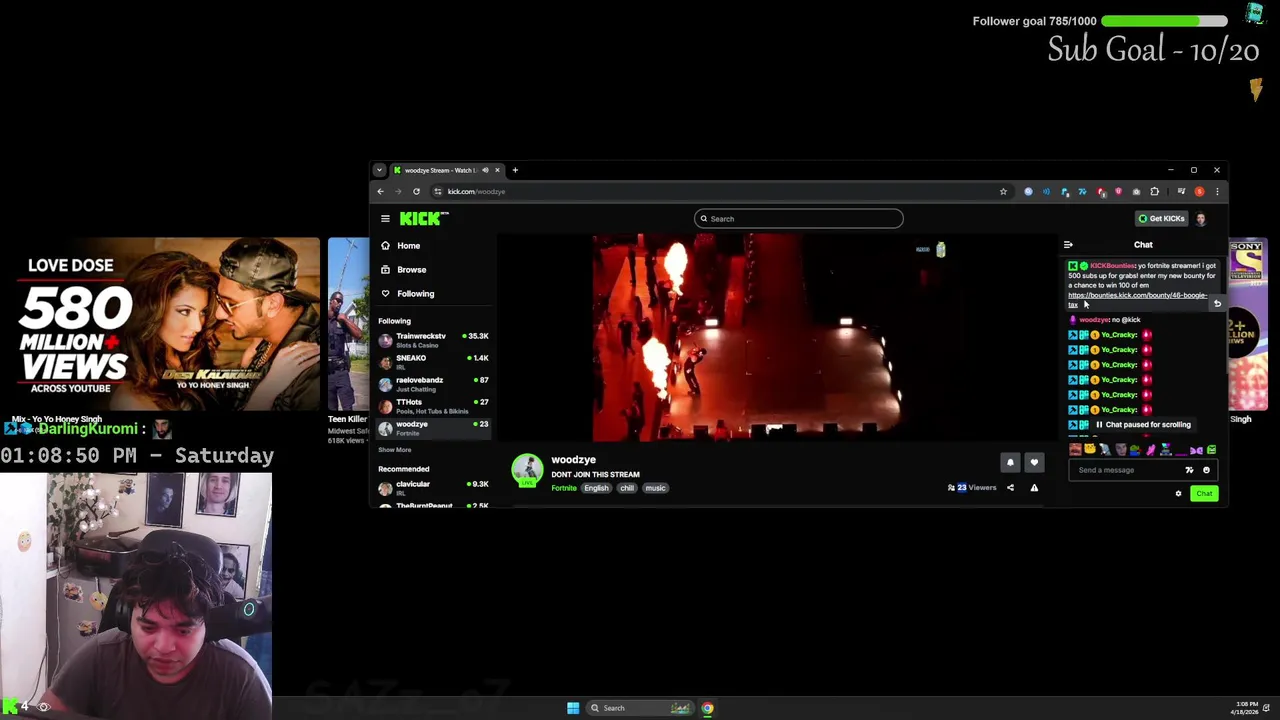This screenshot has height=720, width=1280.
Task: Open the recommended clavicular channel
Action: tap(433, 488)
